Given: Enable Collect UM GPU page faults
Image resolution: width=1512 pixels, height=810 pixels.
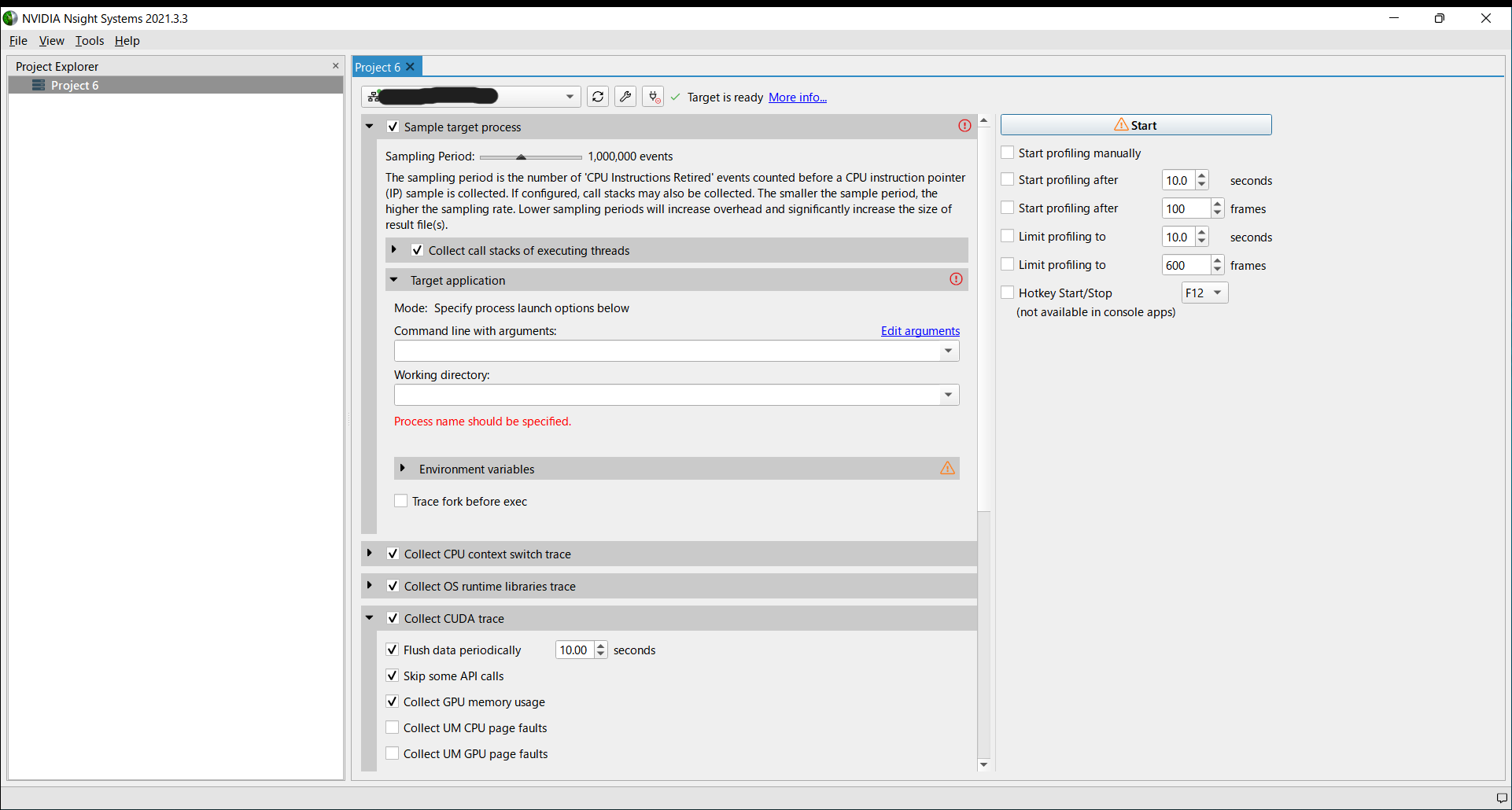Looking at the screenshot, I should 393,753.
